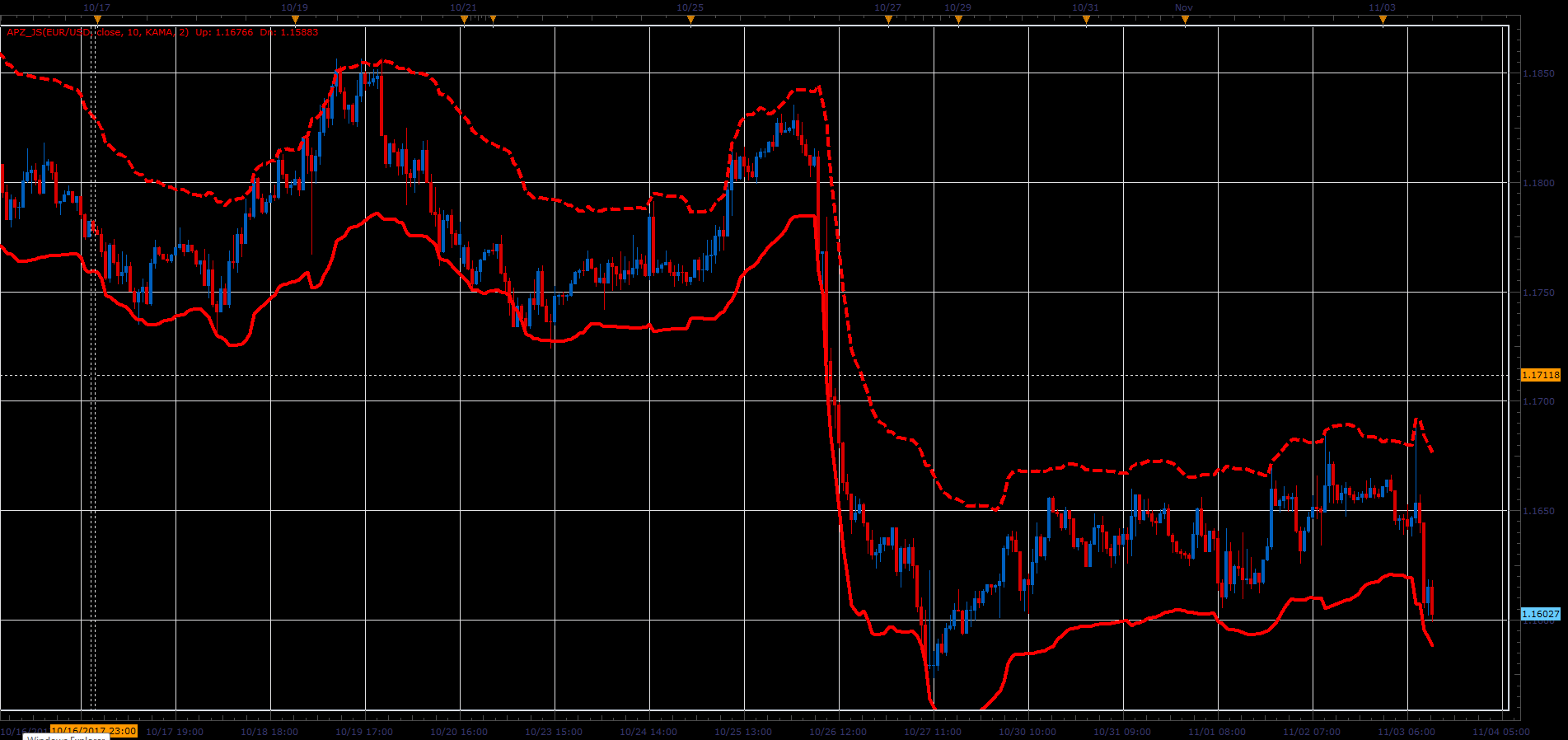
Task: Click the orange 10/16/2017 23:00 cursor time label
Action: [x=93, y=731]
